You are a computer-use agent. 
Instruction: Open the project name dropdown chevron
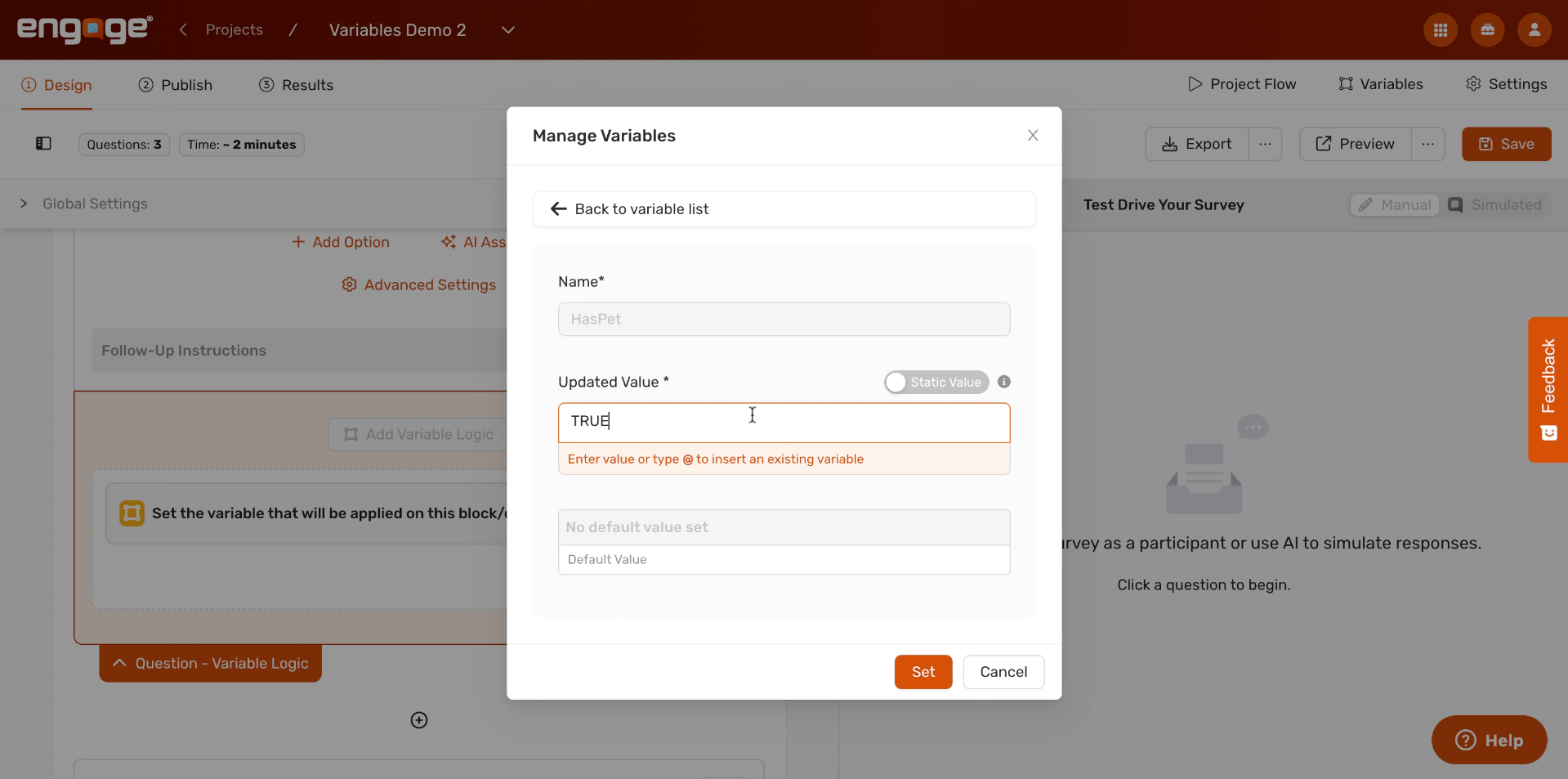pos(508,30)
